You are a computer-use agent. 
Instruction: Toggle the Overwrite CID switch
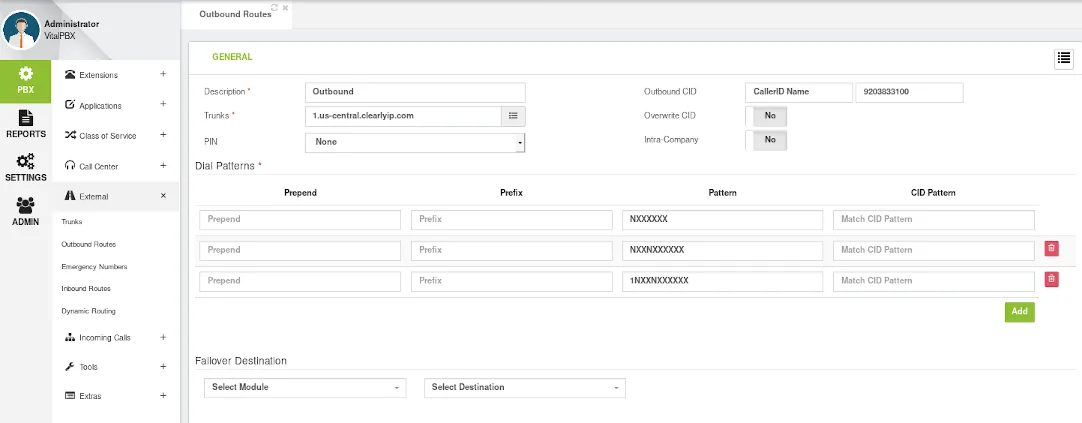click(766, 116)
